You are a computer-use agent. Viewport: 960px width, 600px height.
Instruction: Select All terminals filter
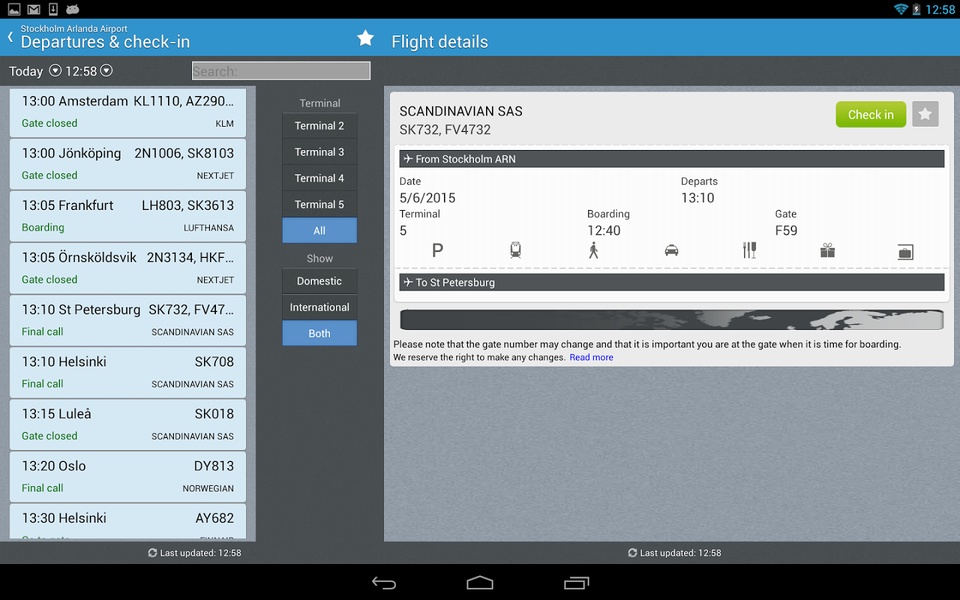pyautogui.click(x=320, y=231)
